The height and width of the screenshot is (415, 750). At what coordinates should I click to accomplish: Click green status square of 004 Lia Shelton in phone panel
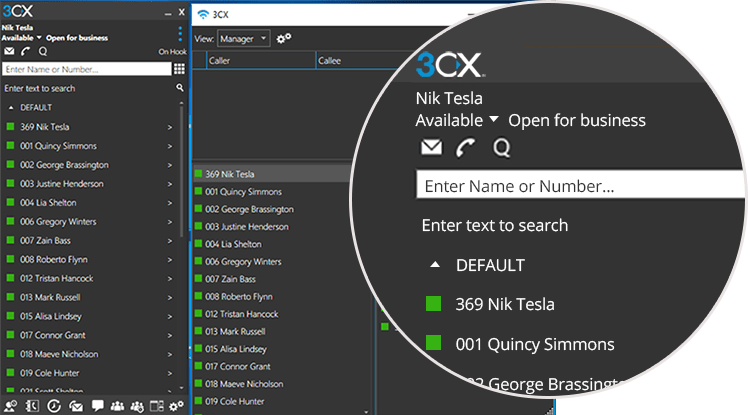tap(10, 202)
